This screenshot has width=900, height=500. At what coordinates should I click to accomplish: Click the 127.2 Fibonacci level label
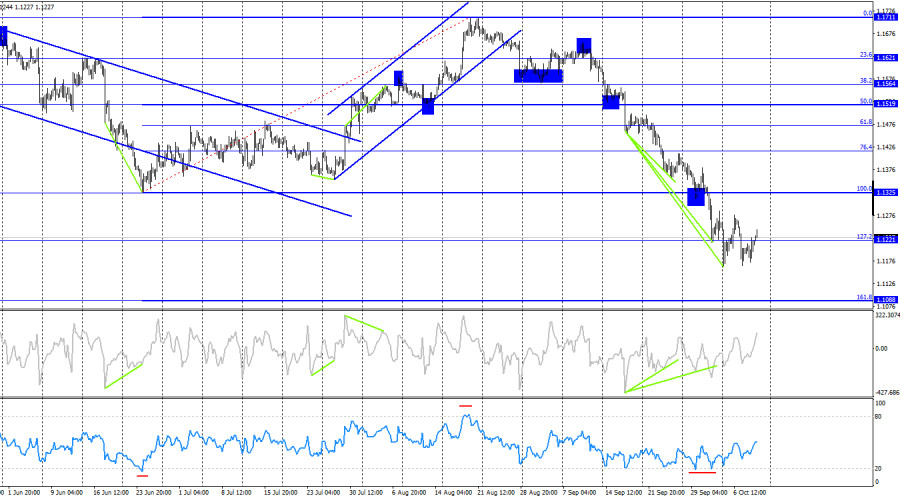pos(864,237)
